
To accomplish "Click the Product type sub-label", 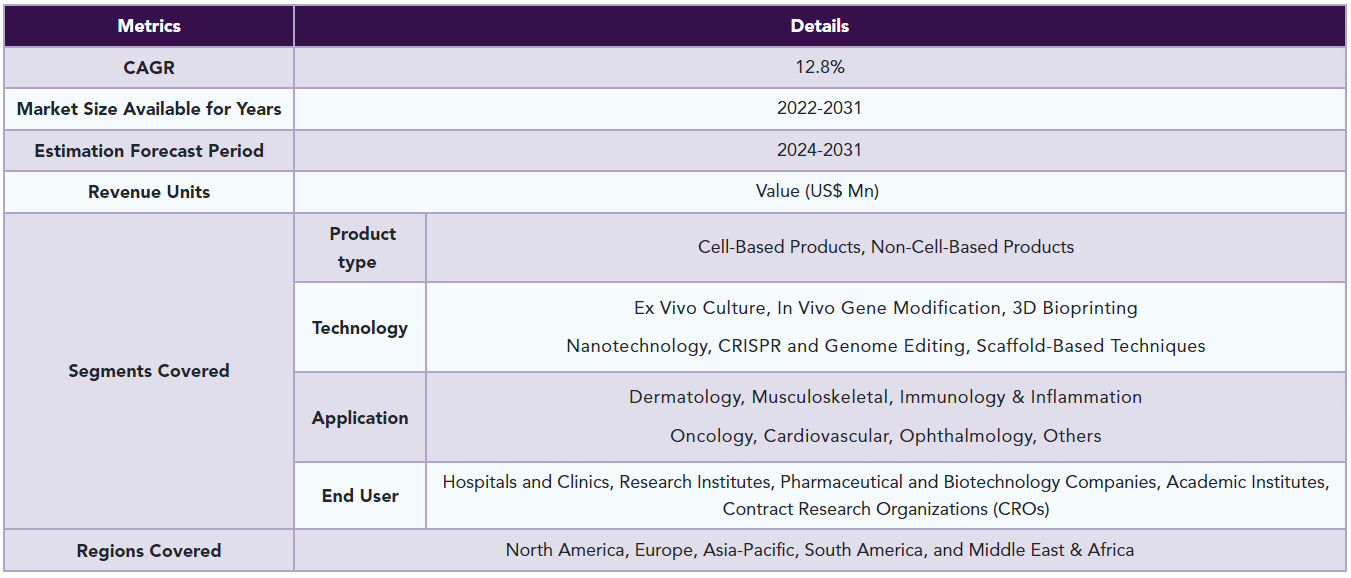I will [x=360, y=247].
